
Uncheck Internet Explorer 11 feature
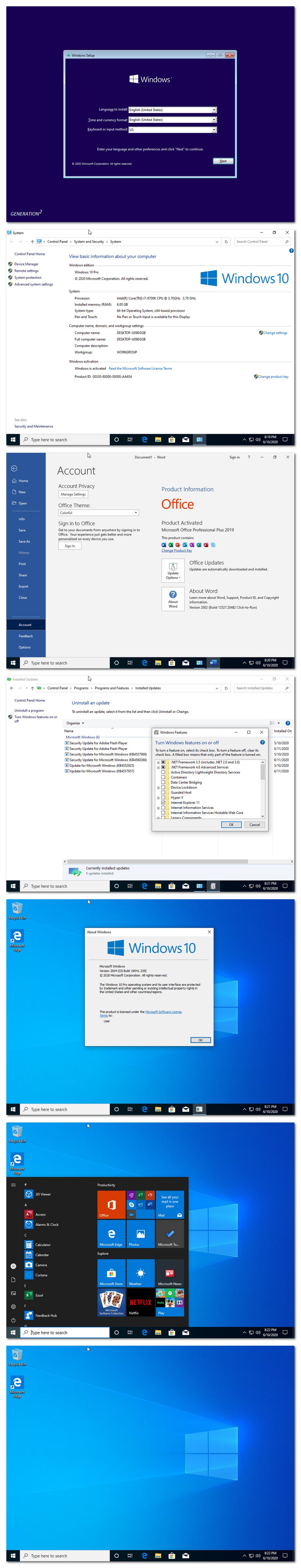click(x=163, y=803)
